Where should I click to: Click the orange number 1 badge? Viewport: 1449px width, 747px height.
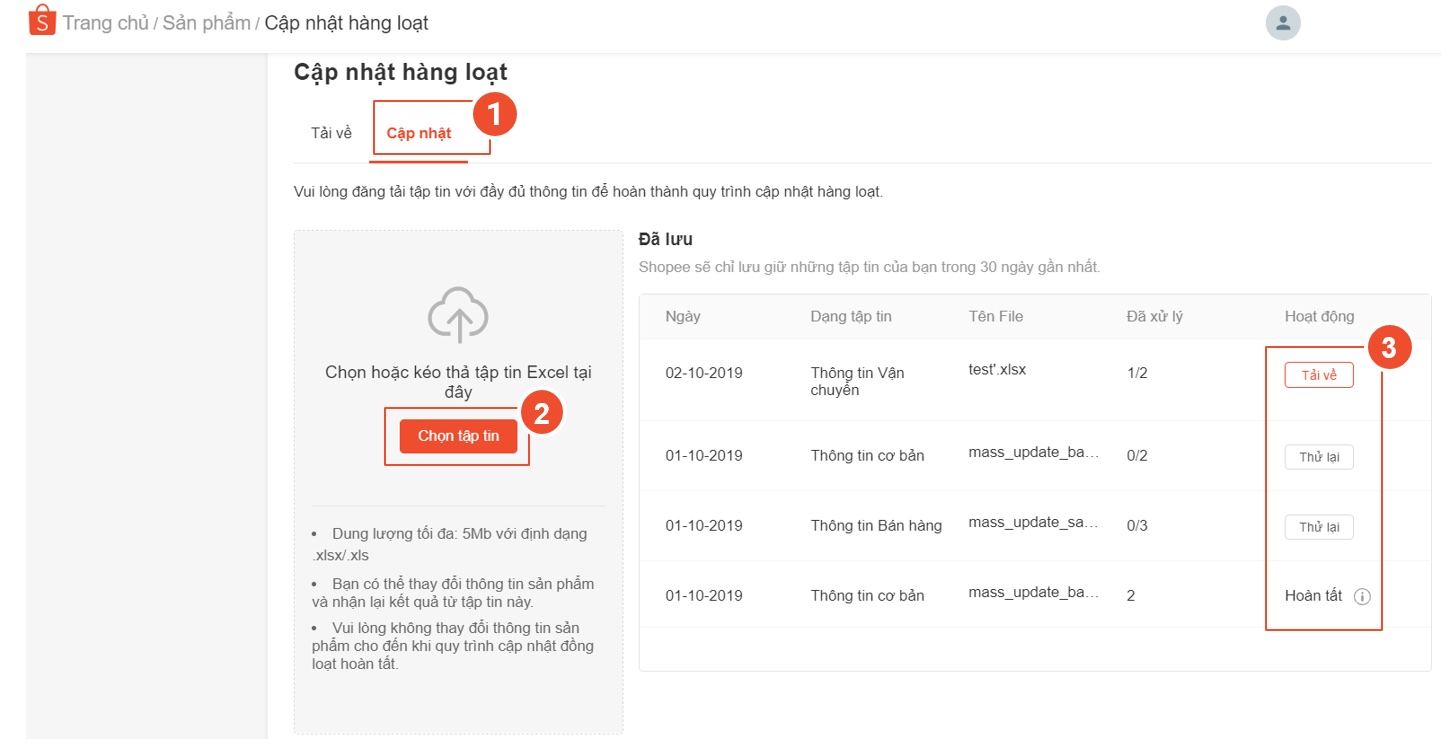[494, 115]
